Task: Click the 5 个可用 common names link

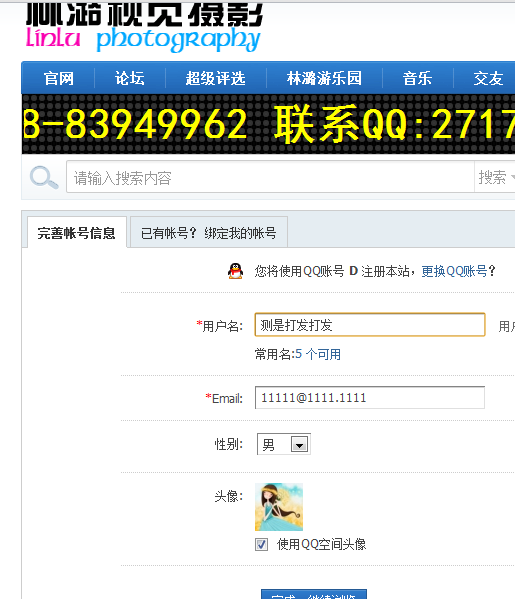Action: tap(318, 354)
